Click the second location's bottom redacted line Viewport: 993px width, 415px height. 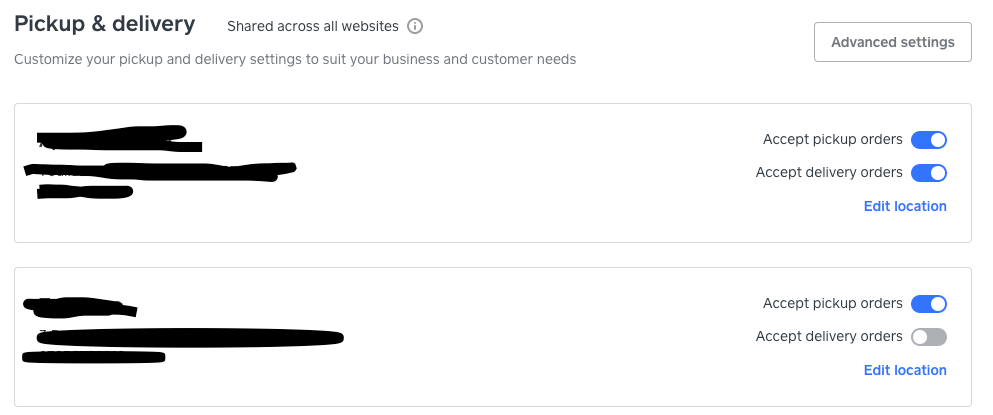[95, 355]
